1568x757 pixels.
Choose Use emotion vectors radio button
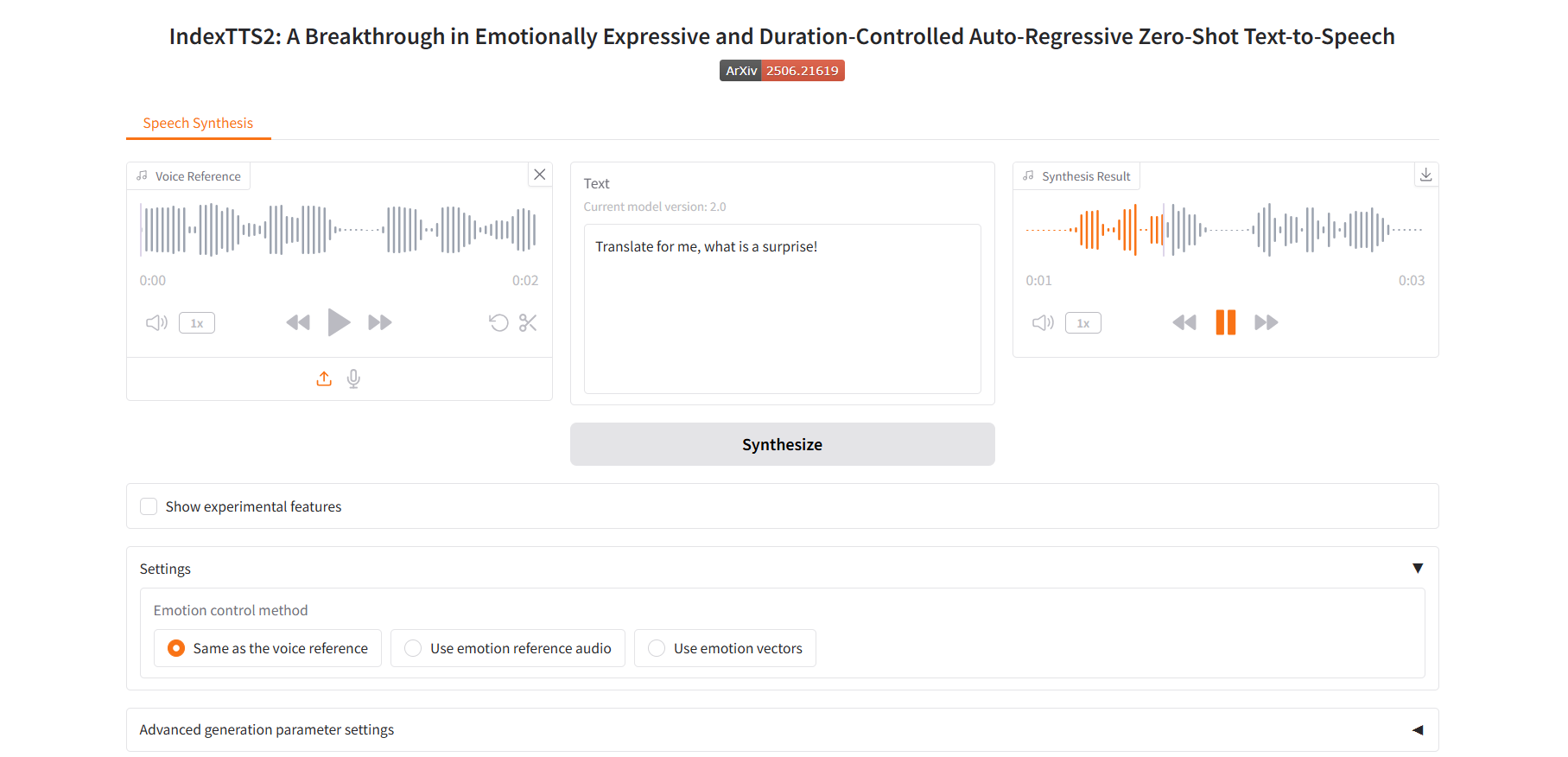click(657, 648)
